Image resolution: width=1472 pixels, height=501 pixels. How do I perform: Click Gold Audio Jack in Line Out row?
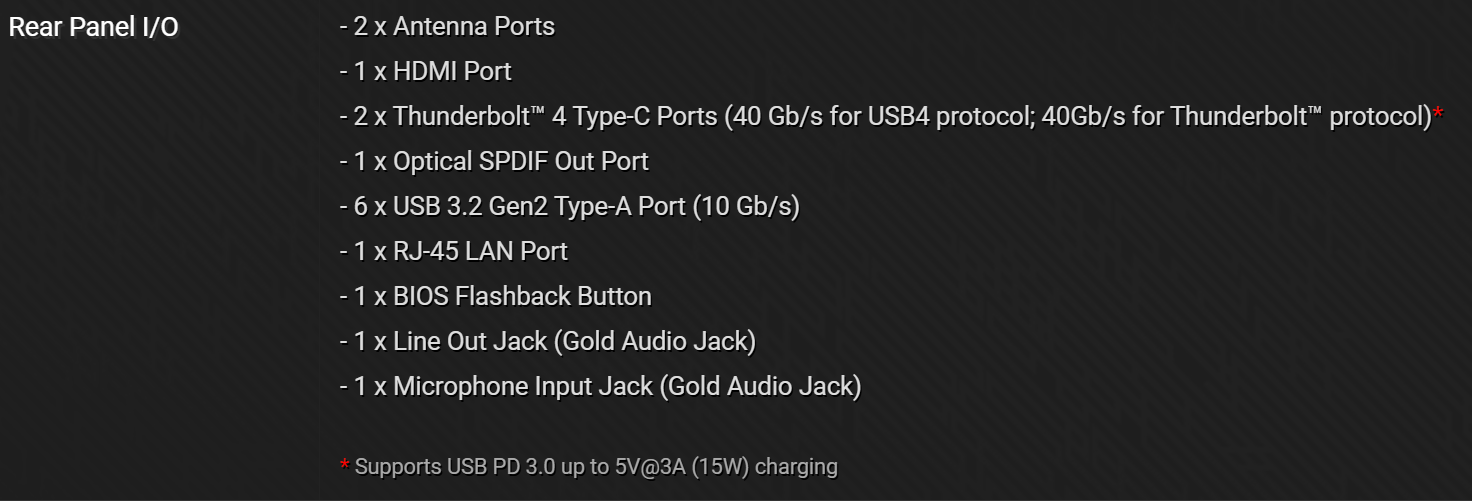click(x=659, y=342)
